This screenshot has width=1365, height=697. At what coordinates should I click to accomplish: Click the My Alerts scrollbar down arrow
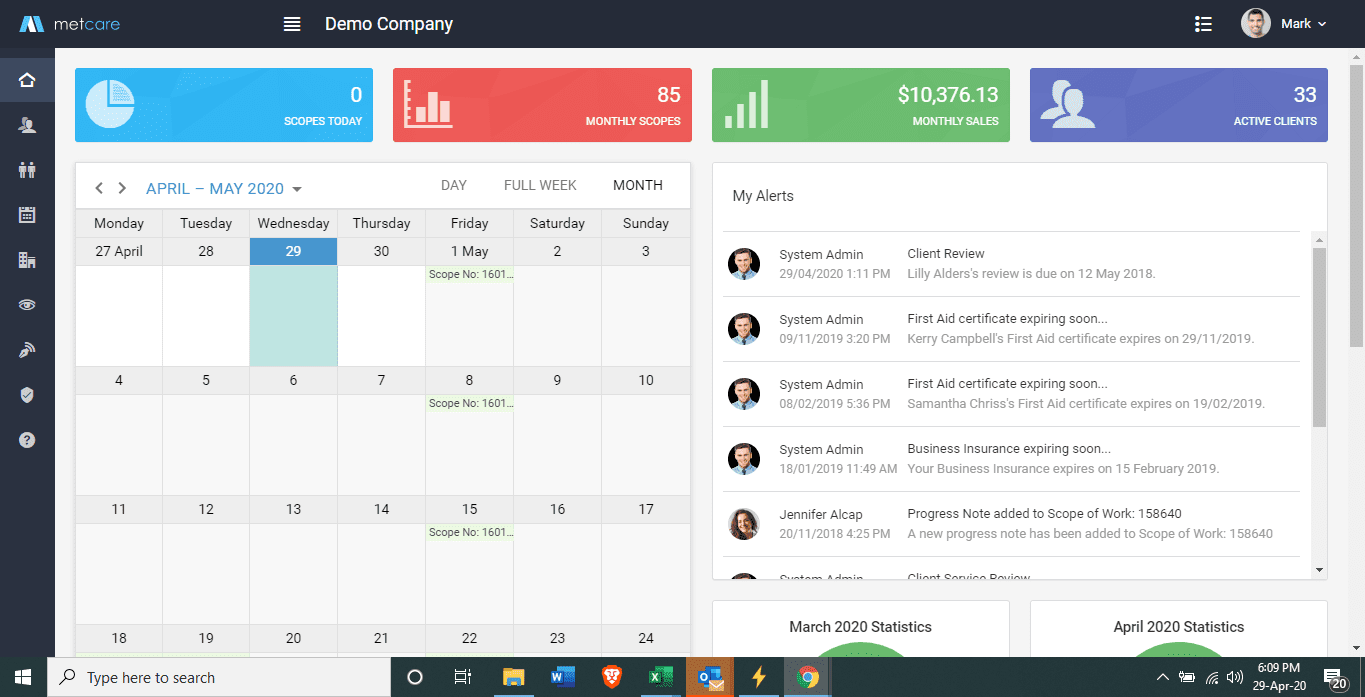tap(1319, 569)
